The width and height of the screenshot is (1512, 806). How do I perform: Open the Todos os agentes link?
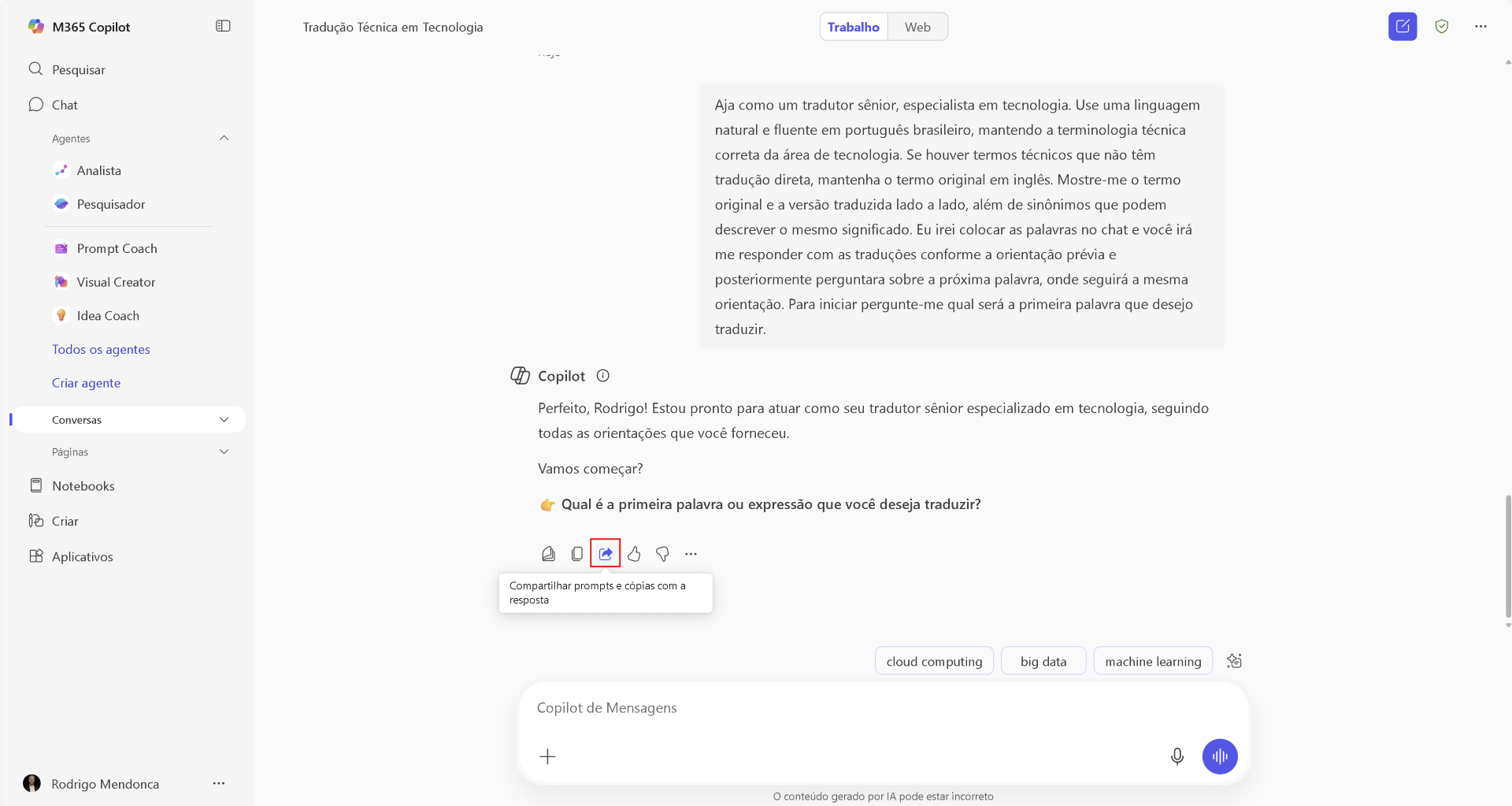point(101,349)
